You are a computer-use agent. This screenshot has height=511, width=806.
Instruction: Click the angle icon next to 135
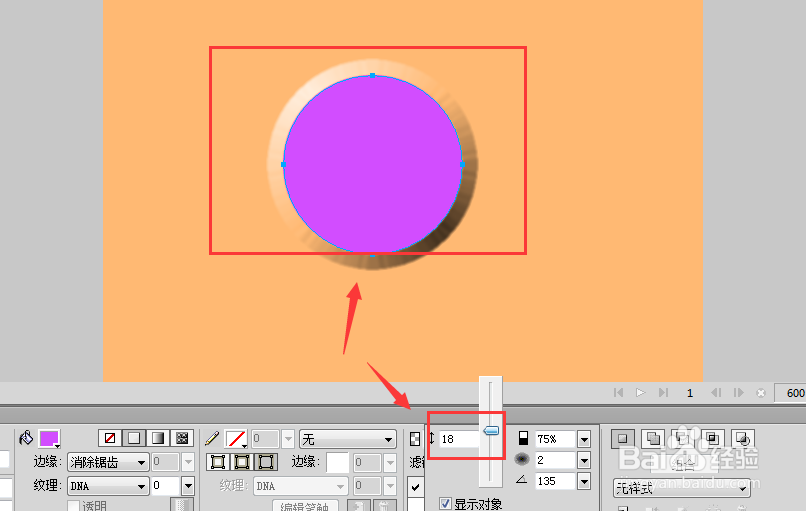(x=522, y=480)
